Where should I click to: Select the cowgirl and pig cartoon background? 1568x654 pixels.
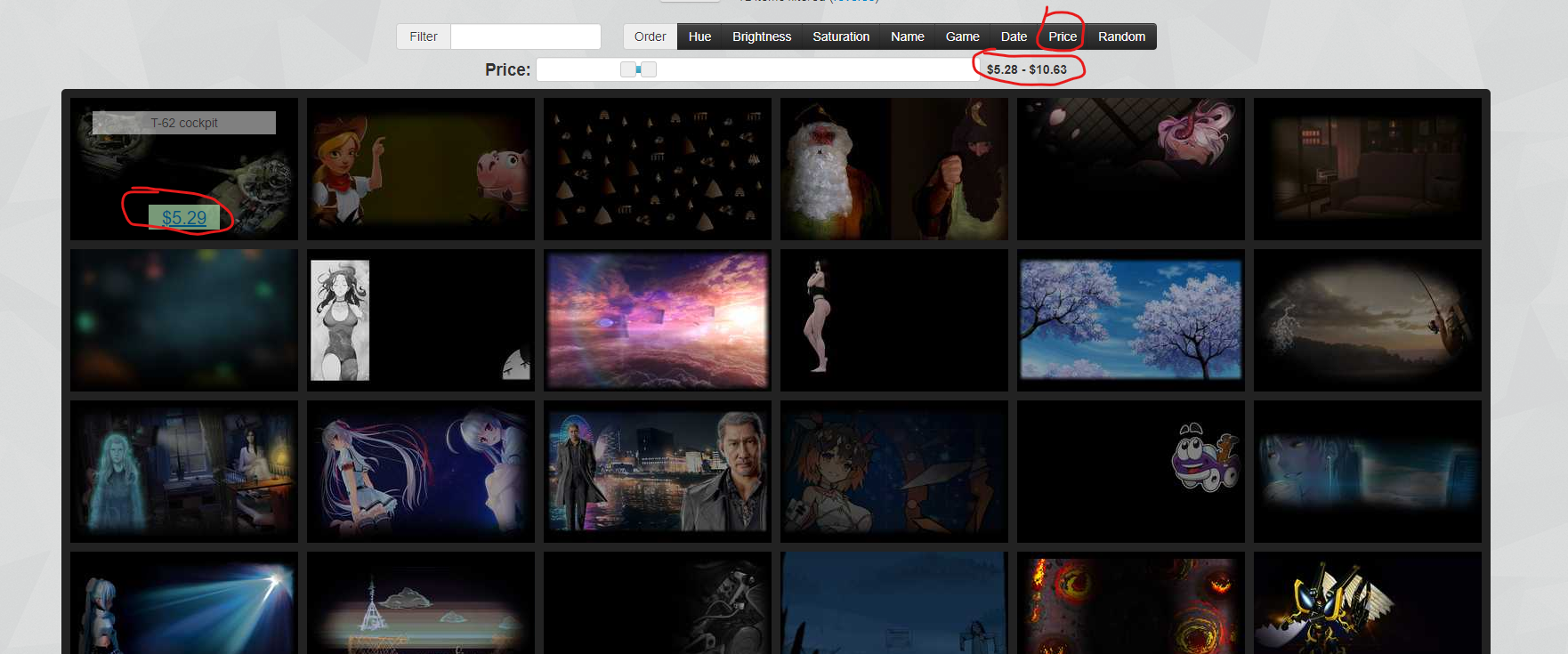click(421, 169)
